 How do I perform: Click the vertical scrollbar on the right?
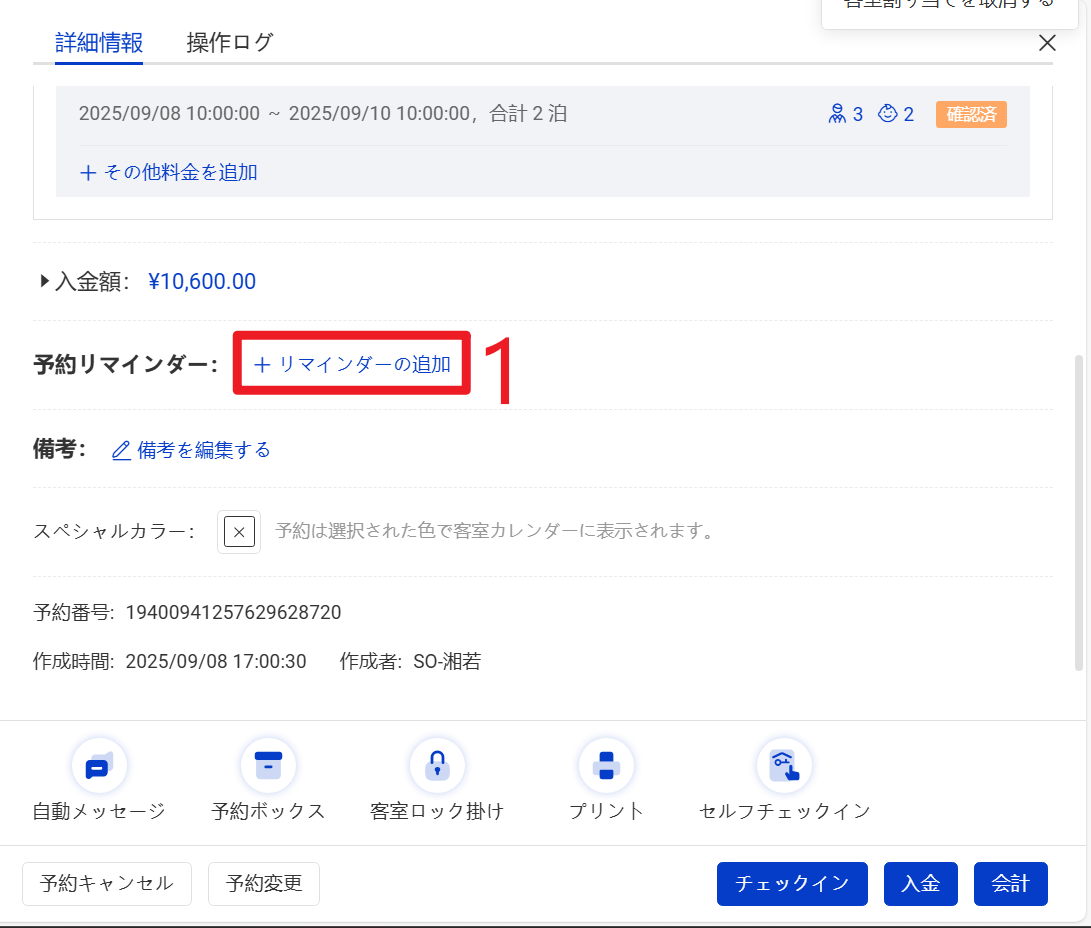(x=1078, y=510)
